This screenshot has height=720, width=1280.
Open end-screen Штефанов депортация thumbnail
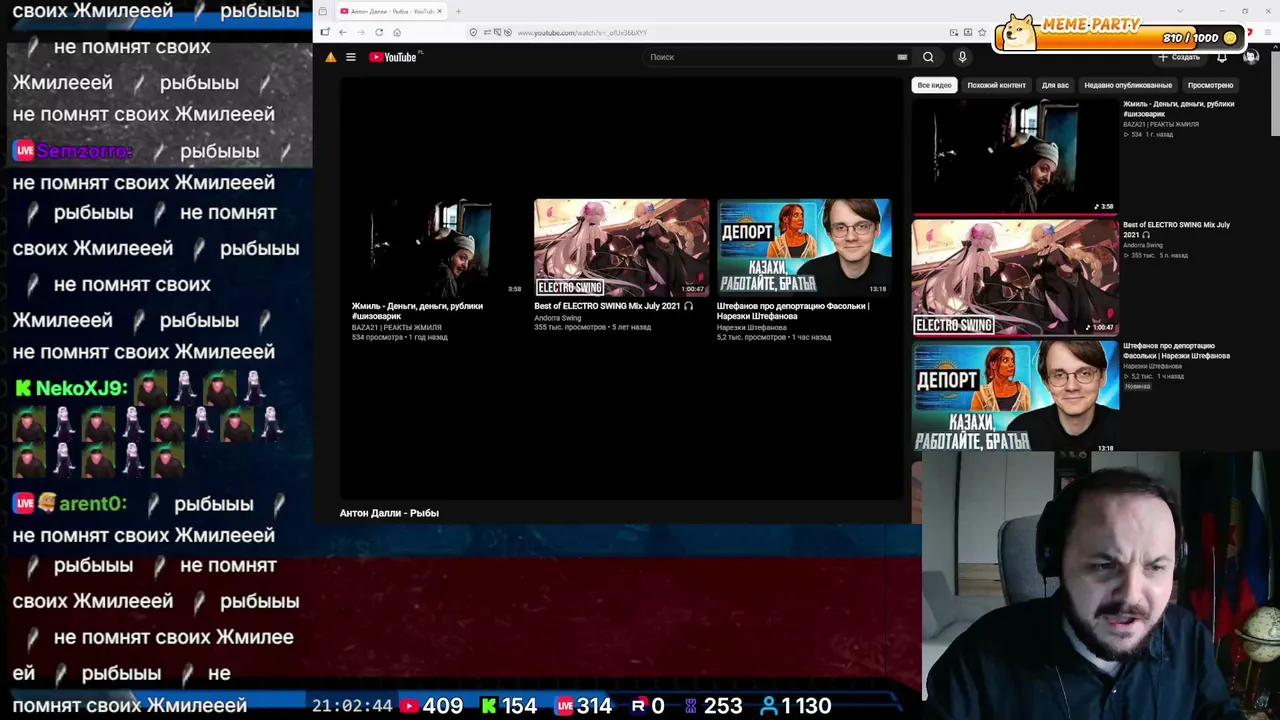coord(804,247)
